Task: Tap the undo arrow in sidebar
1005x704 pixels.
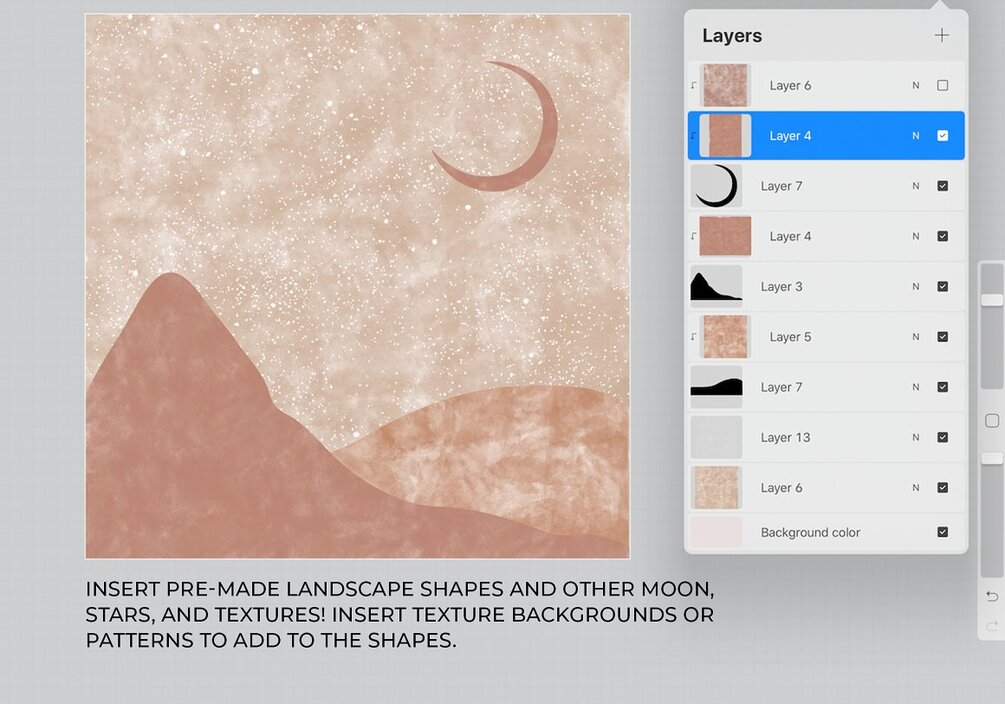Action: 992,597
